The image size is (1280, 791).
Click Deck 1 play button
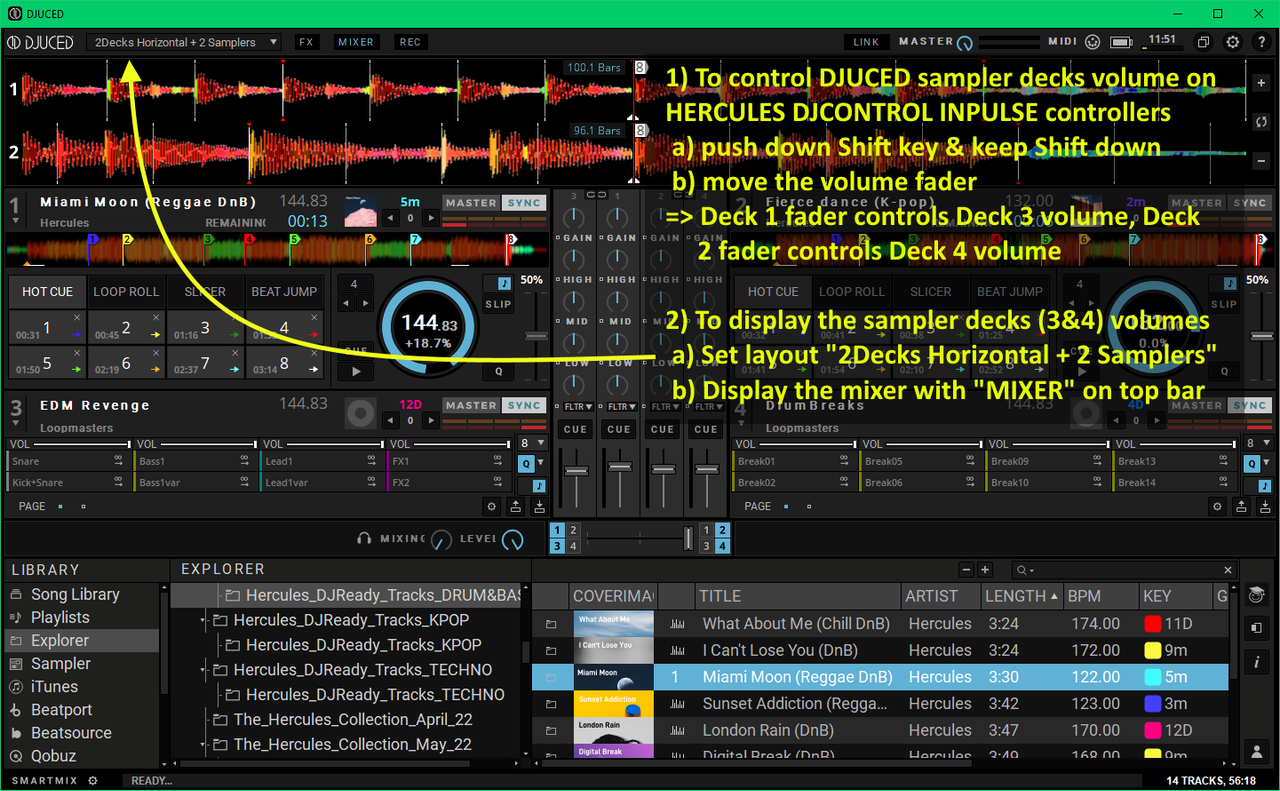(x=355, y=370)
